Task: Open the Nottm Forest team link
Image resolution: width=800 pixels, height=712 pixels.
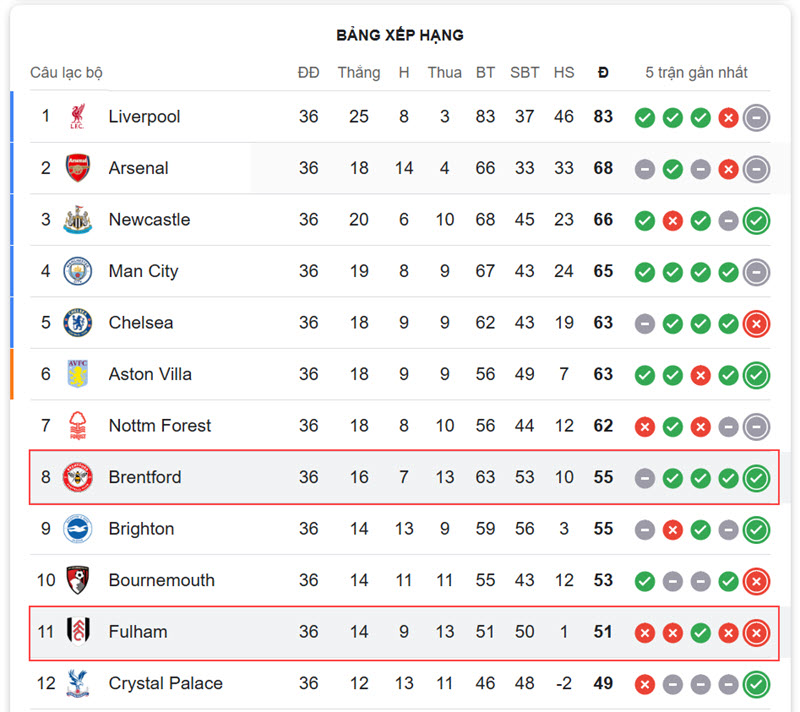Action: click(160, 425)
